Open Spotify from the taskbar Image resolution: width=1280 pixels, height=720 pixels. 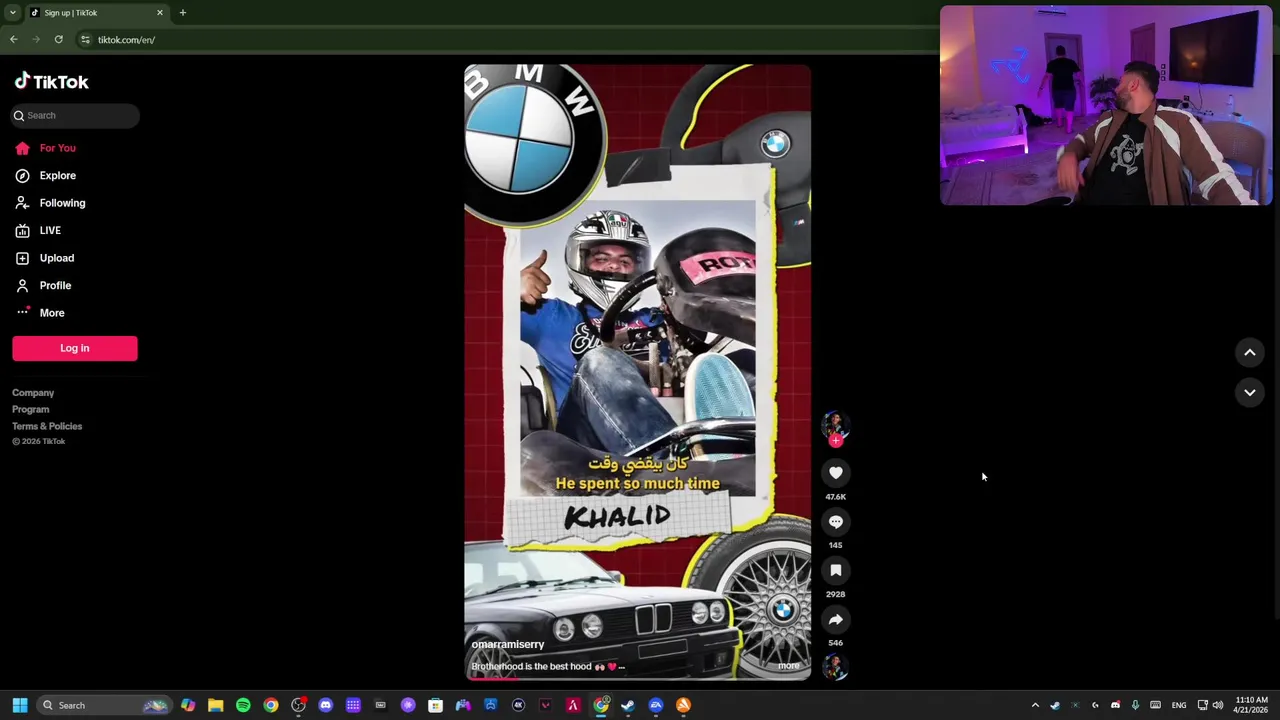pyautogui.click(x=243, y=706)
